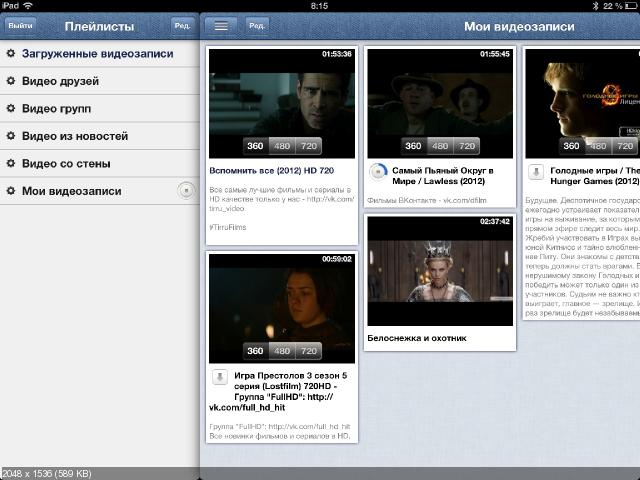Viewport: 640px width, 480px height.
Task: Click the 00:59:02 duration label
Action: pyautogui.click(x=336, y=259)
